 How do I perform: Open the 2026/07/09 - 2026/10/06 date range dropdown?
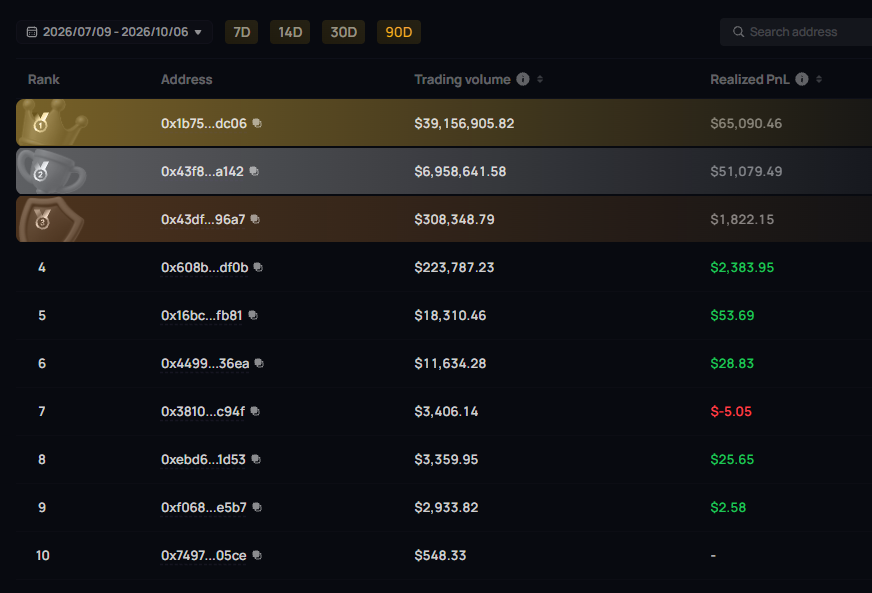coord(115,32)
